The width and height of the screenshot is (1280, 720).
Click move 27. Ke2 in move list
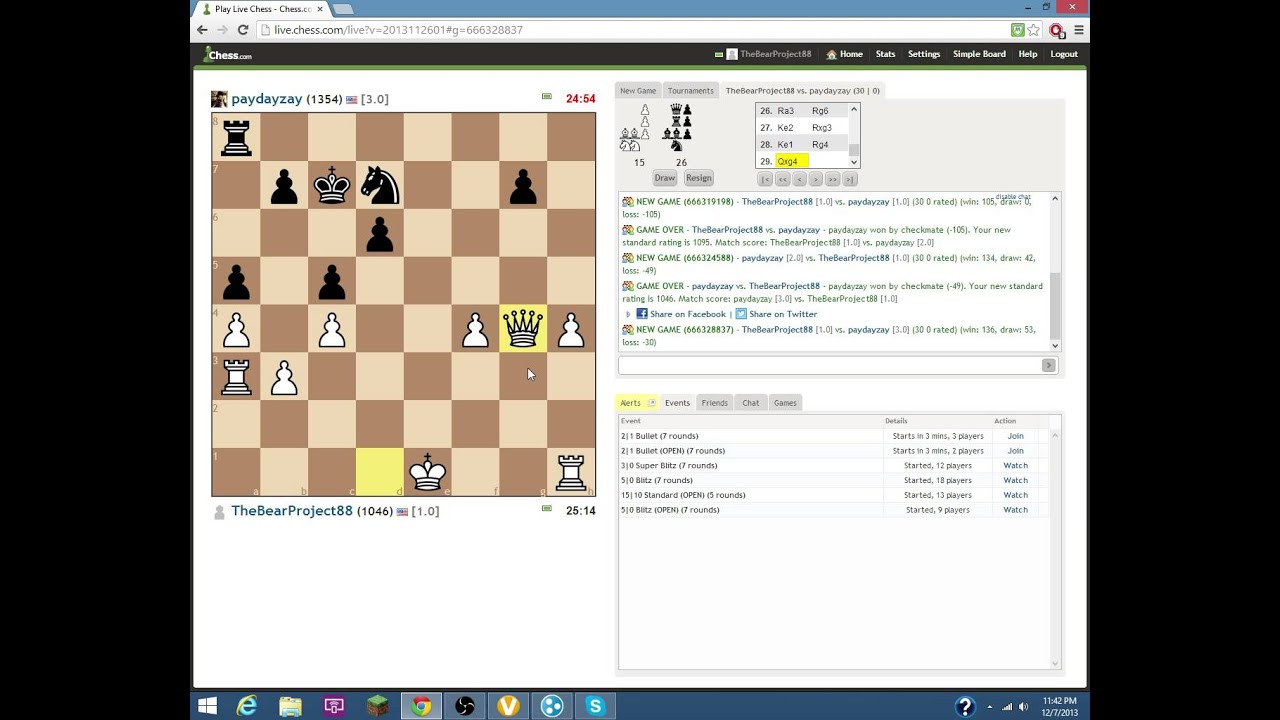point(785,128)
